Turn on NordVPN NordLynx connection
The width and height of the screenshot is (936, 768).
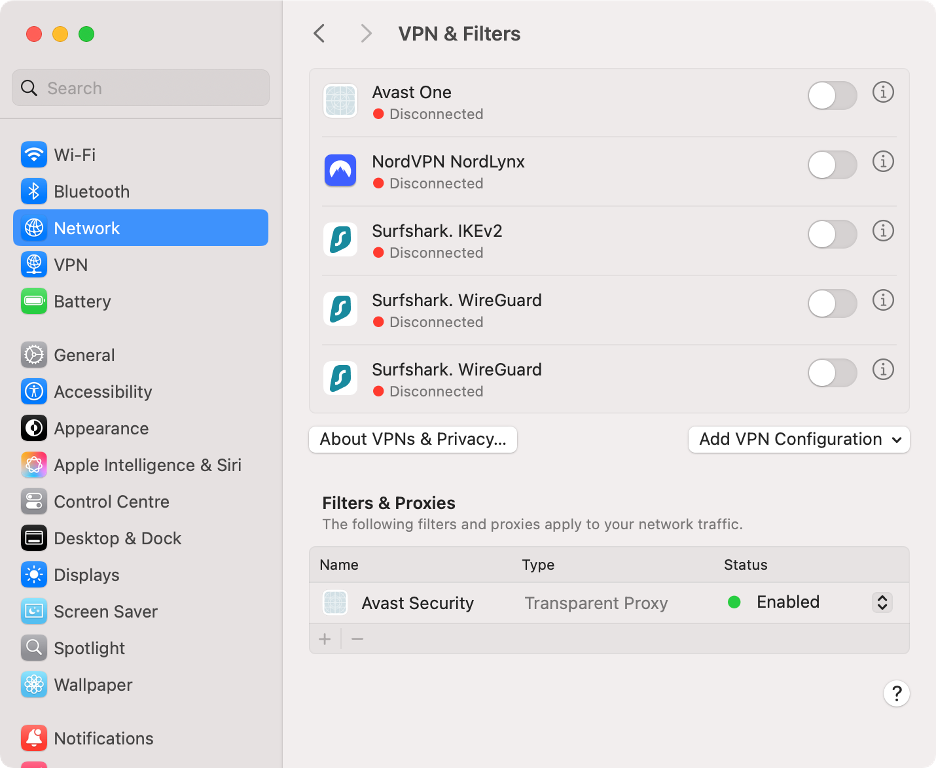pos(832,165)
